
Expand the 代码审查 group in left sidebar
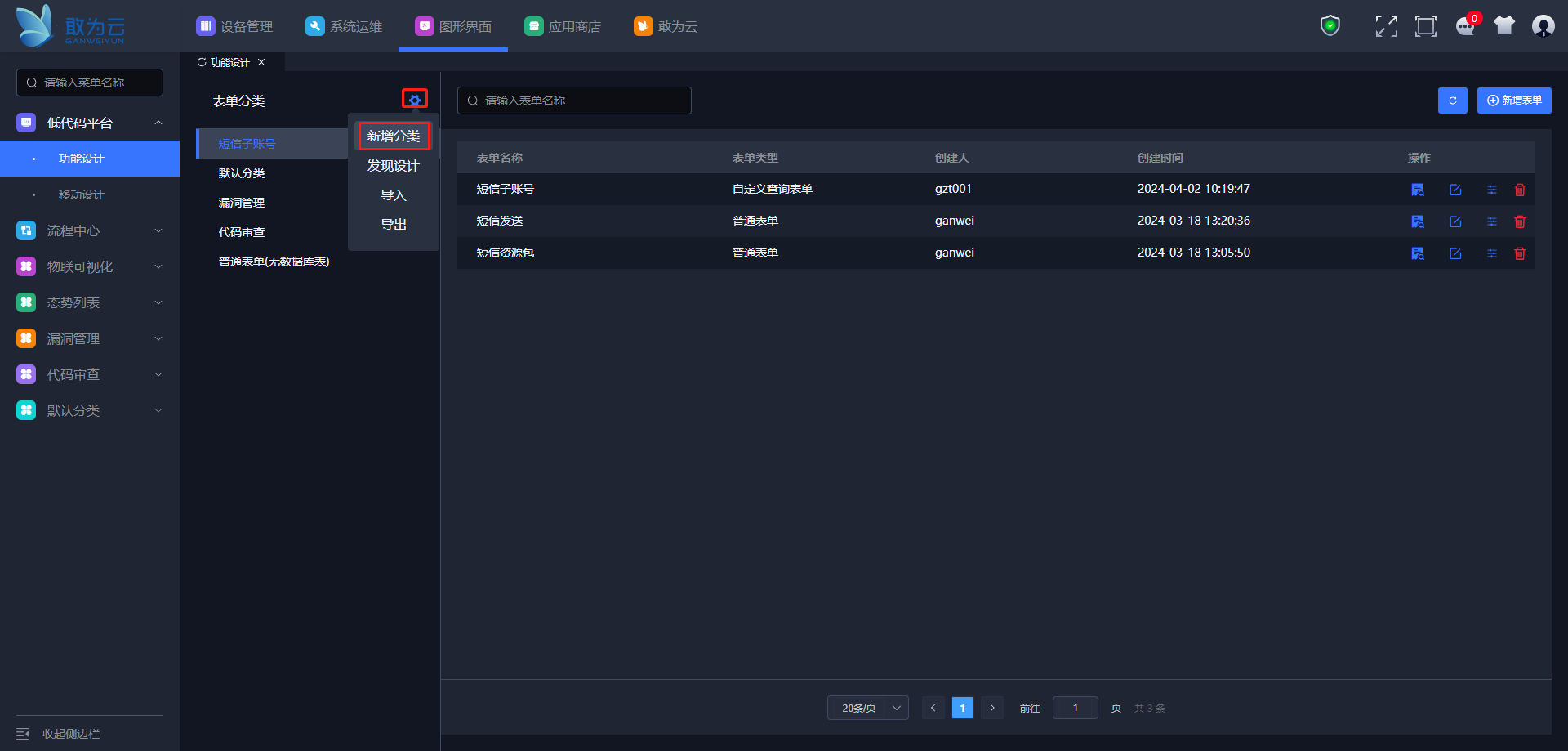pyautogui.click(x=90, y=374)
